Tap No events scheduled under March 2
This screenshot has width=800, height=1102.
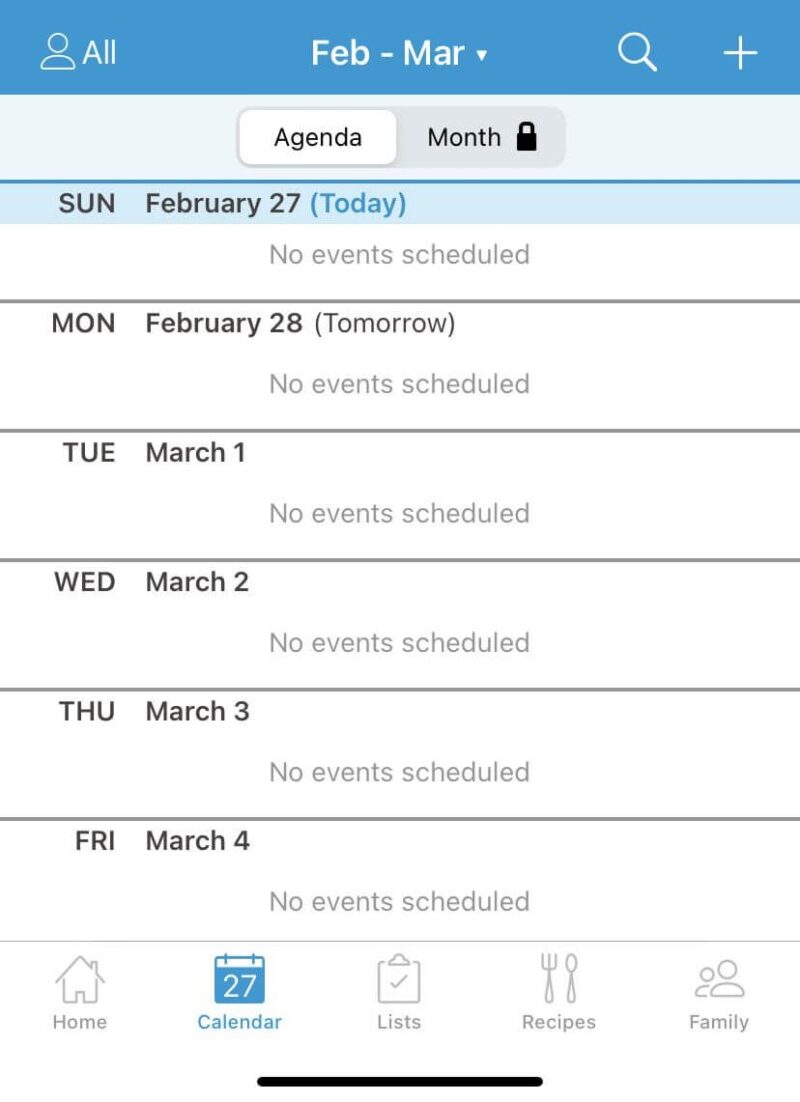point(399,643)
